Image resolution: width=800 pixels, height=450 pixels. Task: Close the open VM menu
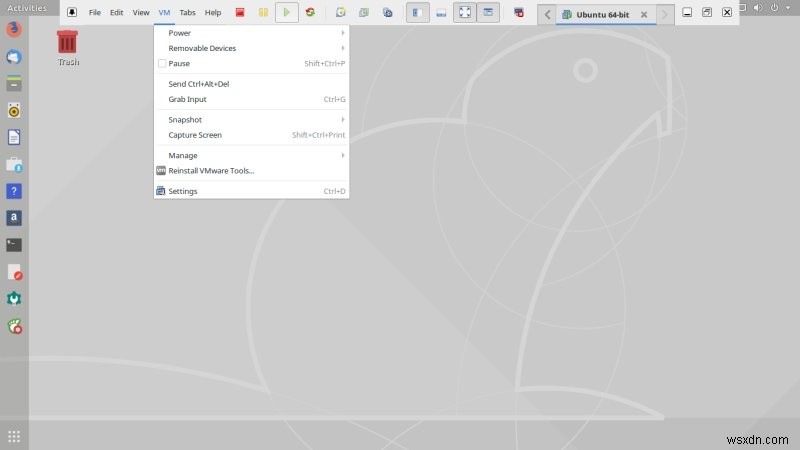click(164, 12)
